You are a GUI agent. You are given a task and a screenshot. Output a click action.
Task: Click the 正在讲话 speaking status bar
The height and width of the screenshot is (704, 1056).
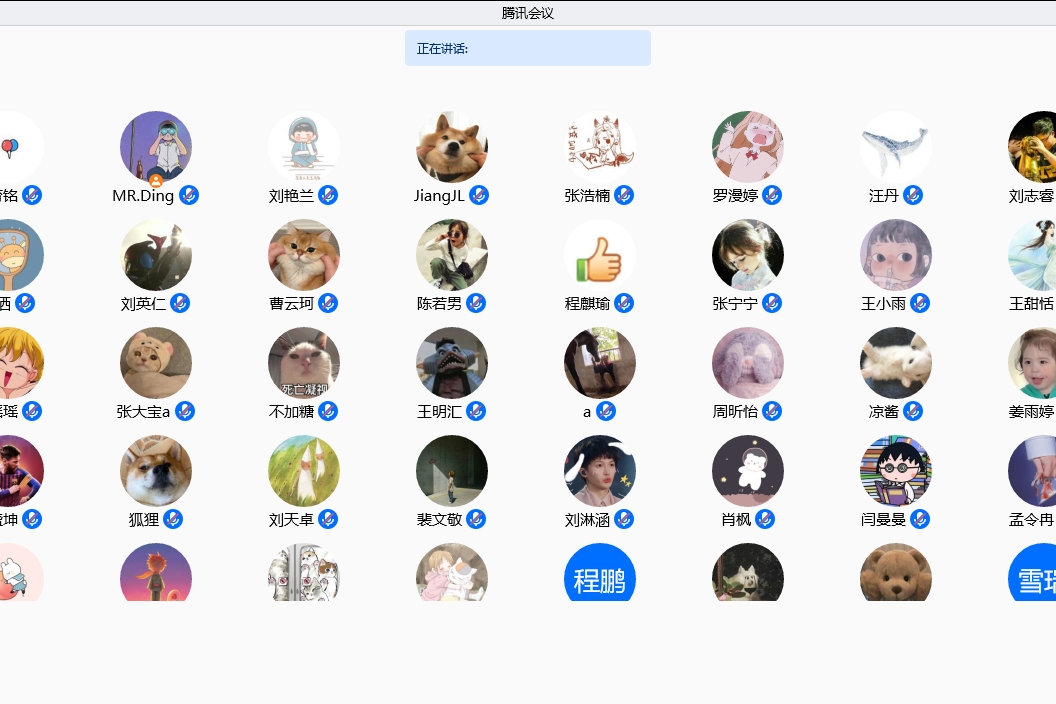pos(528,48)
